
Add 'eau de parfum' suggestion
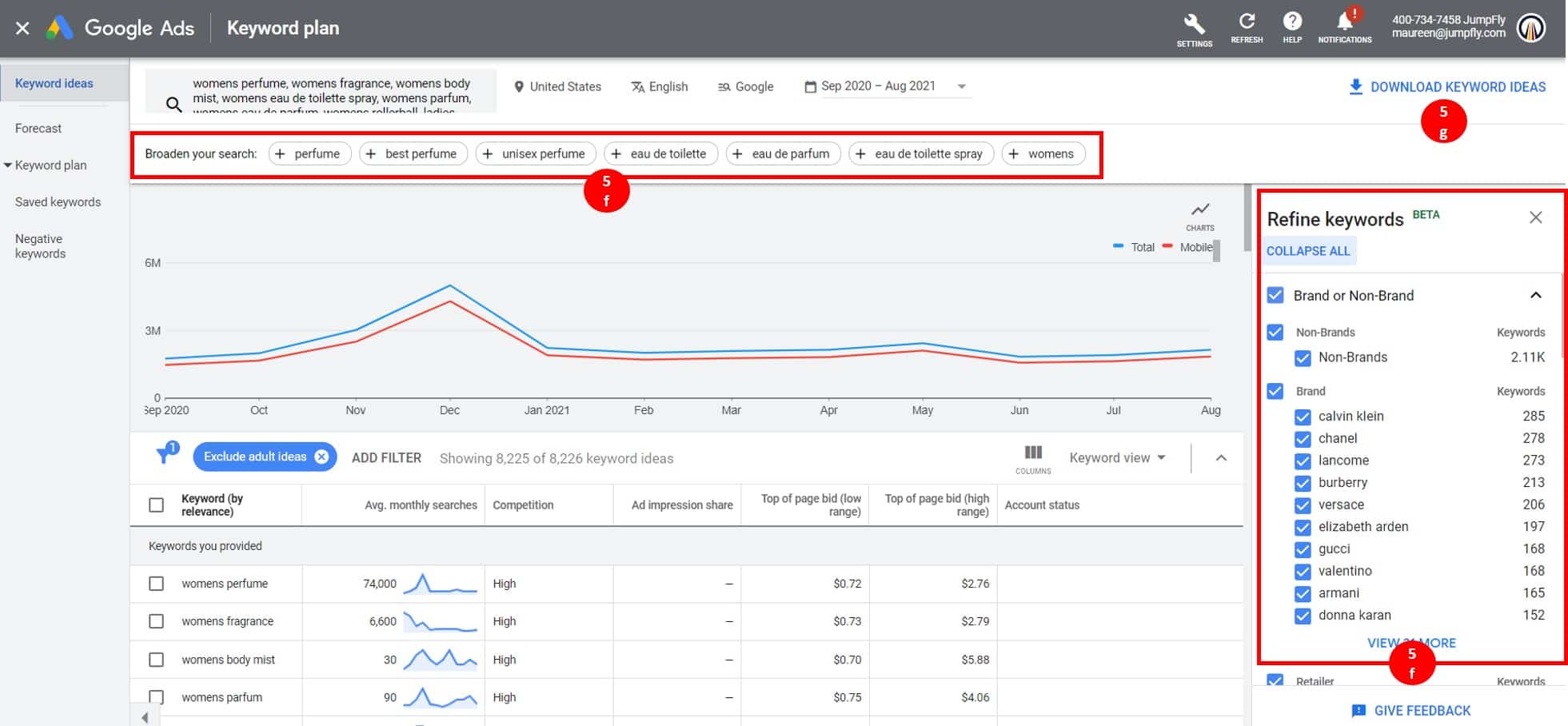click(x=783, y=154)
